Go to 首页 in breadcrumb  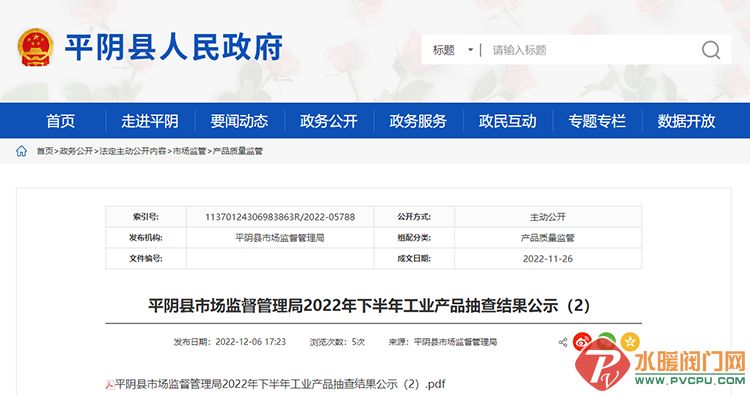click(45, 151)
